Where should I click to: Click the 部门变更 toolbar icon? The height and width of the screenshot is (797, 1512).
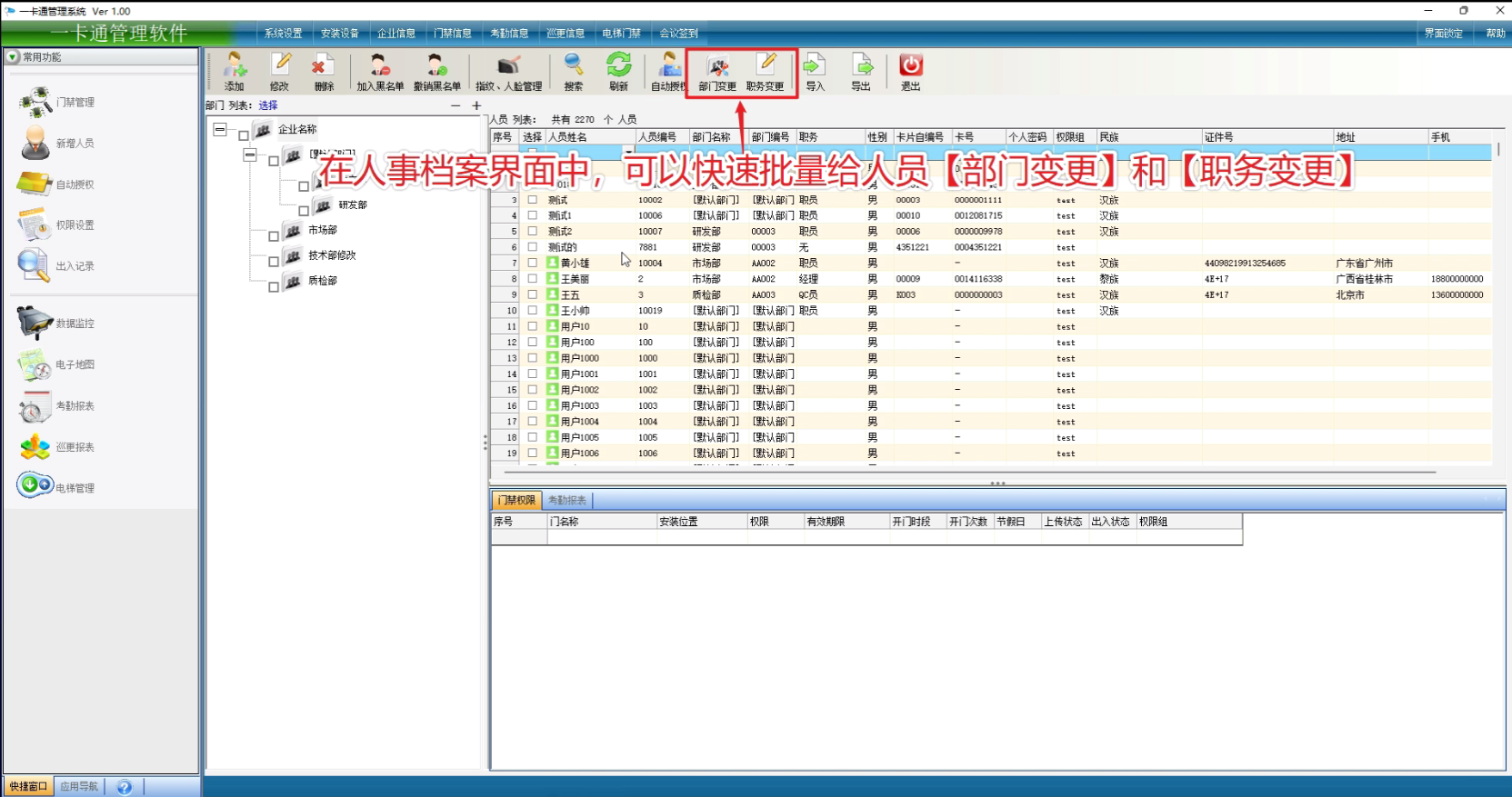[x=717, y=71]
